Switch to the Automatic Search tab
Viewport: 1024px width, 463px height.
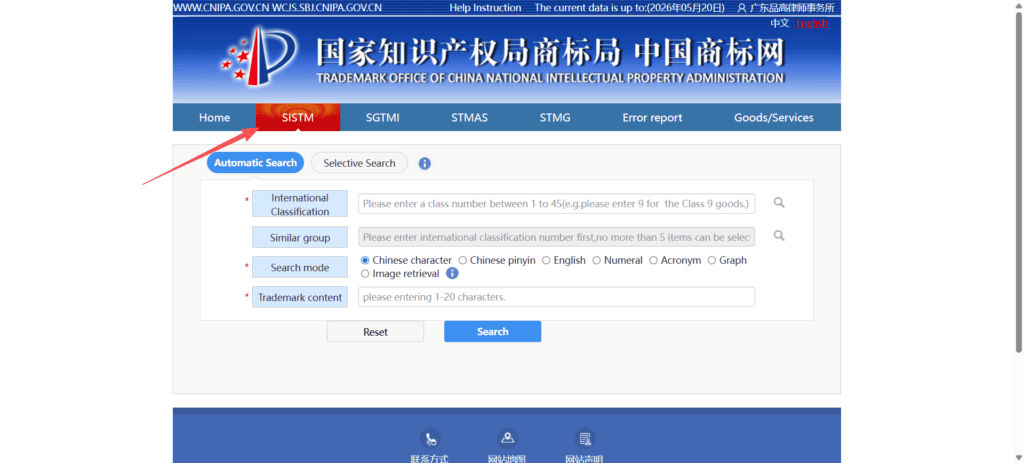click(x=255, y=163)
